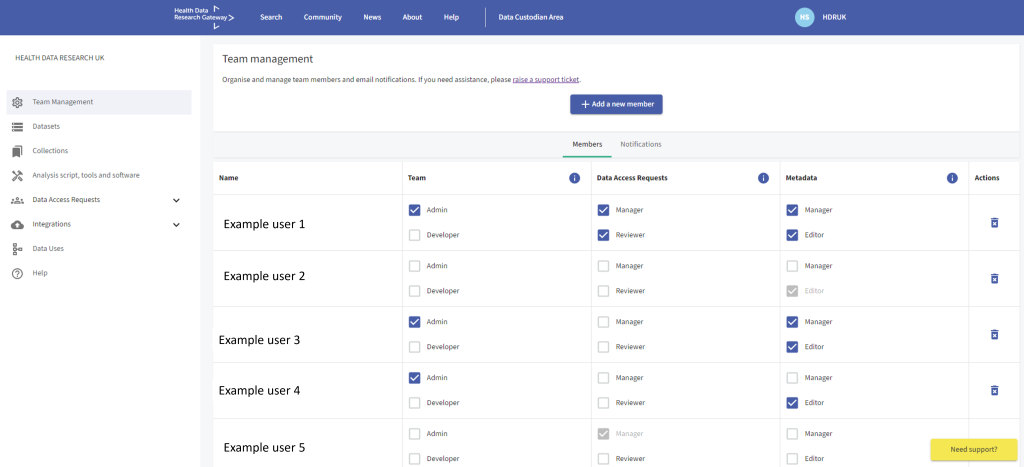The image size is (1024, 467).
Task: Click the Health Data Research Gateway logo
Action: tap(204, 18)
